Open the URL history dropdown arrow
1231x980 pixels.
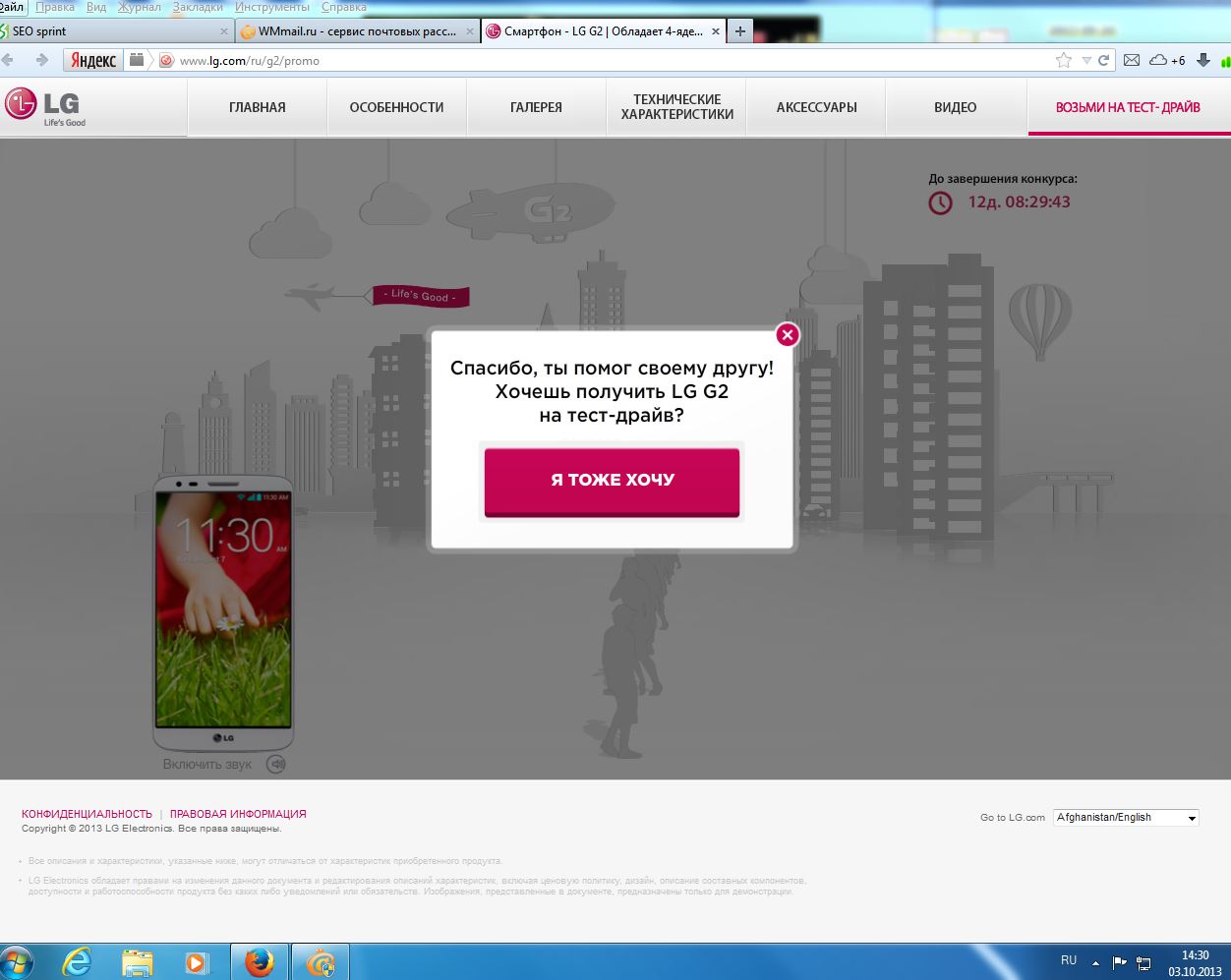coord(1085,61)
